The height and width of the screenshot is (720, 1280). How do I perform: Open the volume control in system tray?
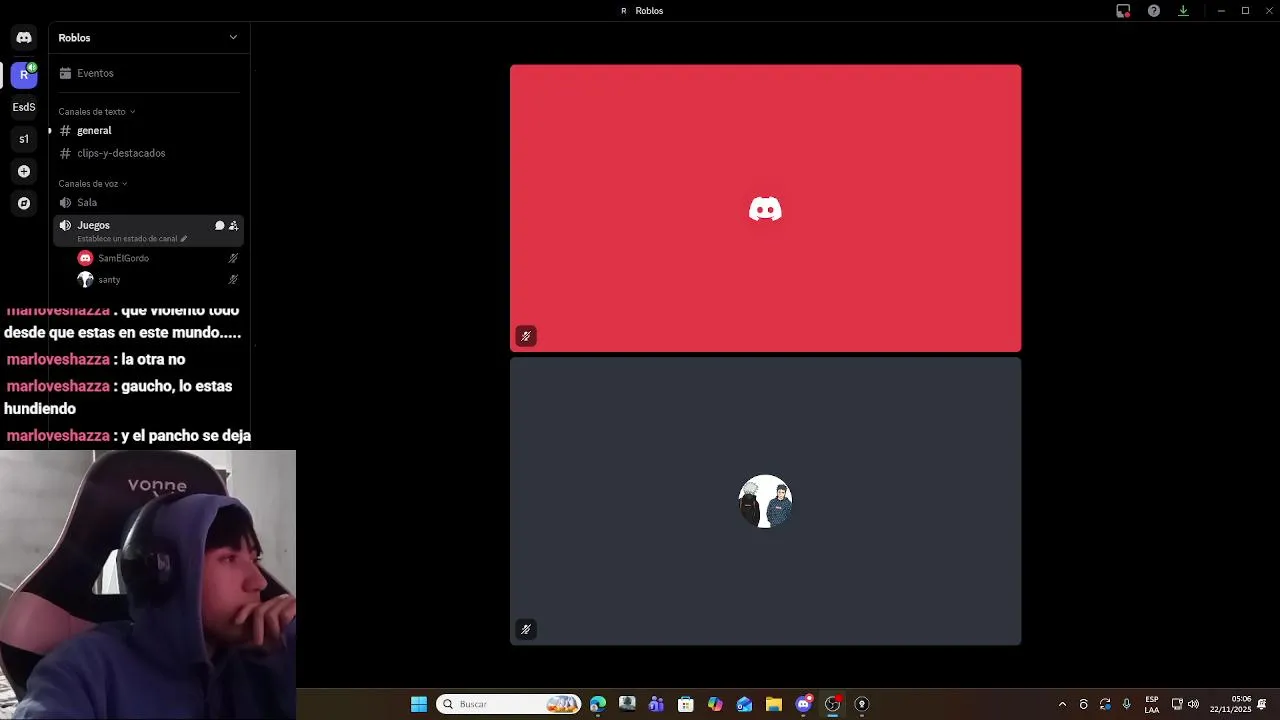[1193, 704]
